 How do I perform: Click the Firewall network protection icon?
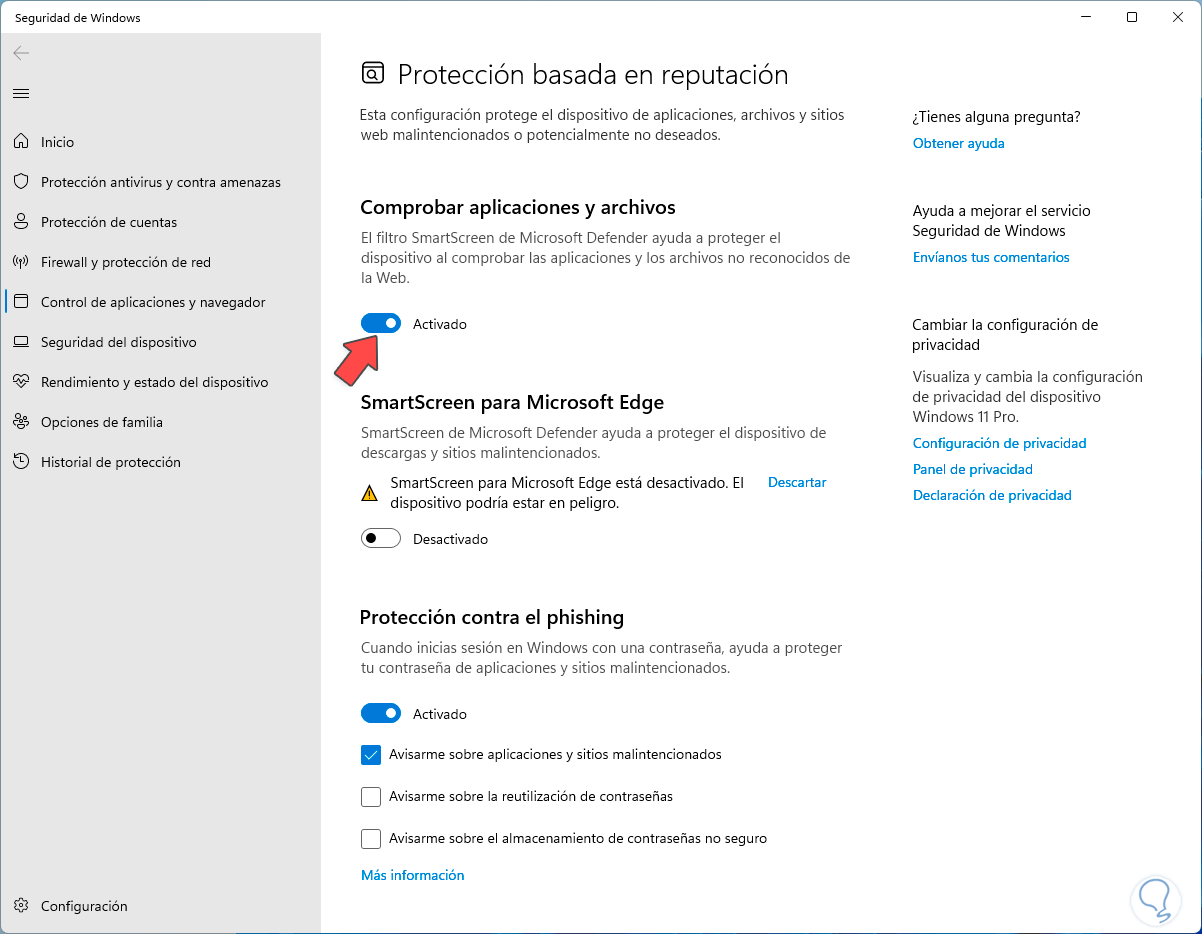point(21,262)
